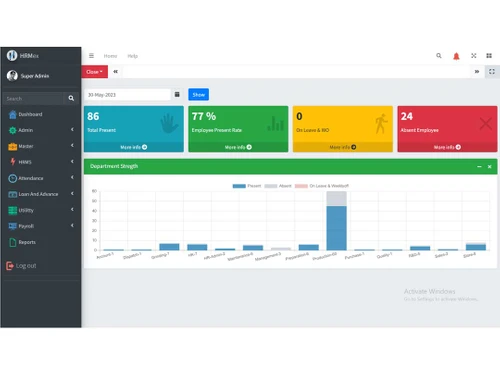Click the Utility icon in sidebar
Image resolution: width=500 pixels, height=375 pixels.
(x=12, y=210)
